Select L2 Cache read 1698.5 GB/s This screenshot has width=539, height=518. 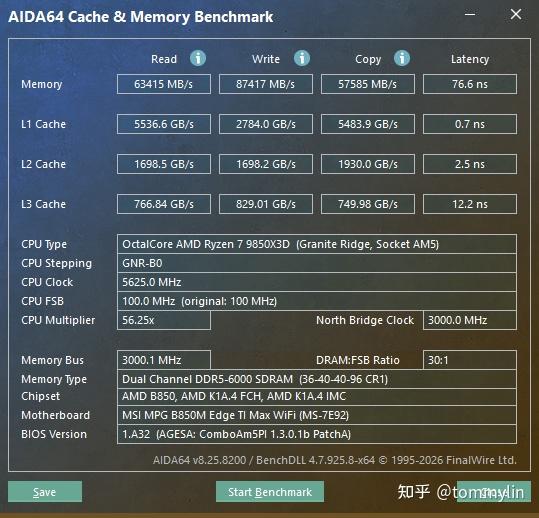(164, 164)
